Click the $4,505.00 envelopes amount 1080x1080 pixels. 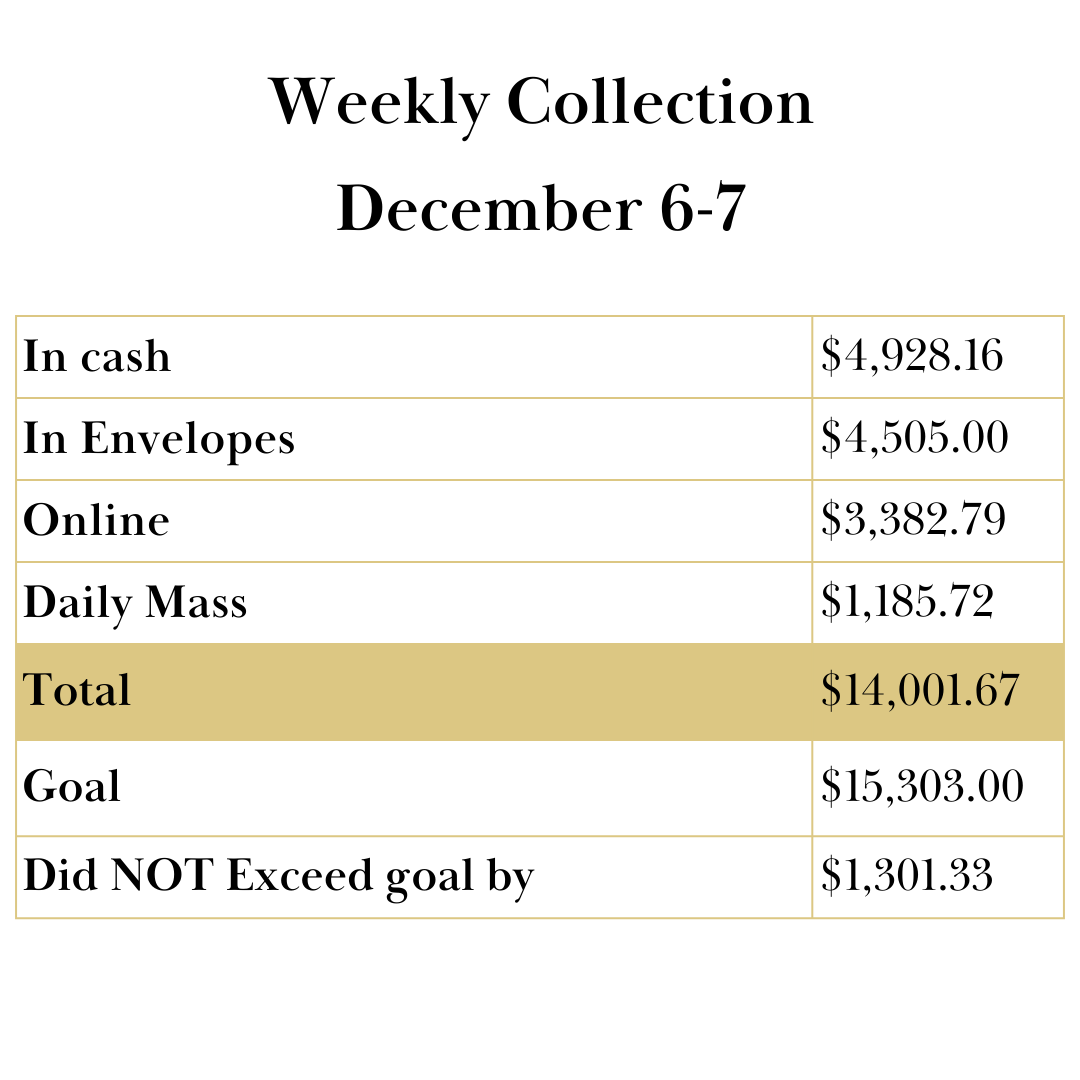[914, 439]
